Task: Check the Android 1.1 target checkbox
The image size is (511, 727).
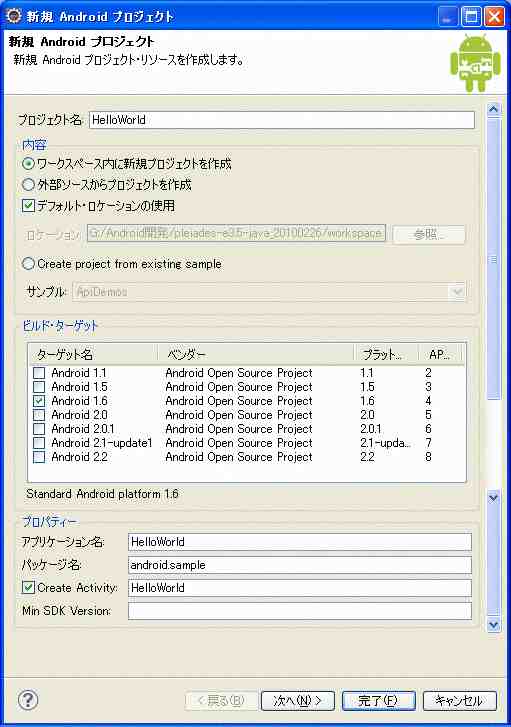Action: [x=39, y=373]
